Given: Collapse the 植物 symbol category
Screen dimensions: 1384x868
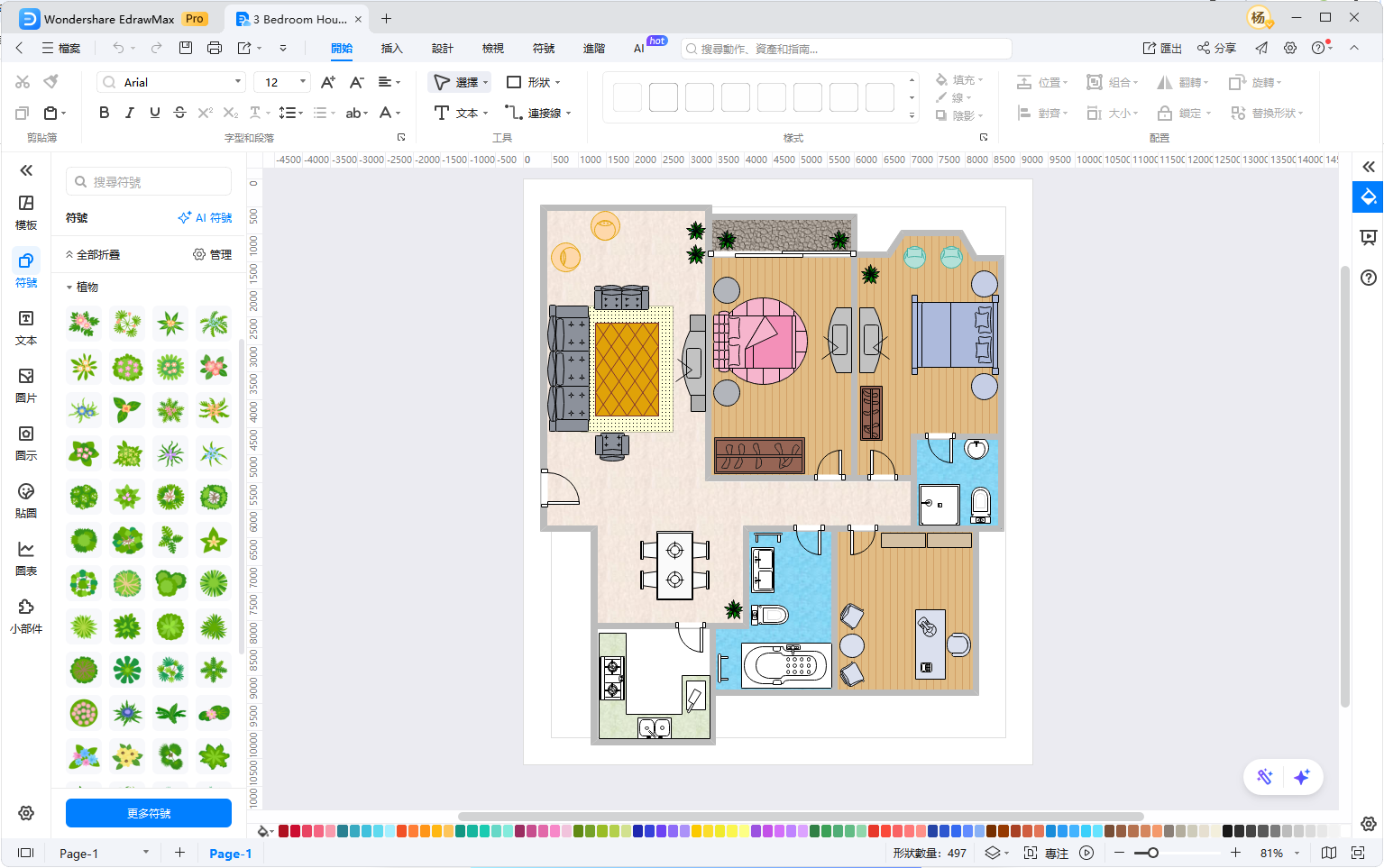Looking at the screenshot, I should click(69, 288).
